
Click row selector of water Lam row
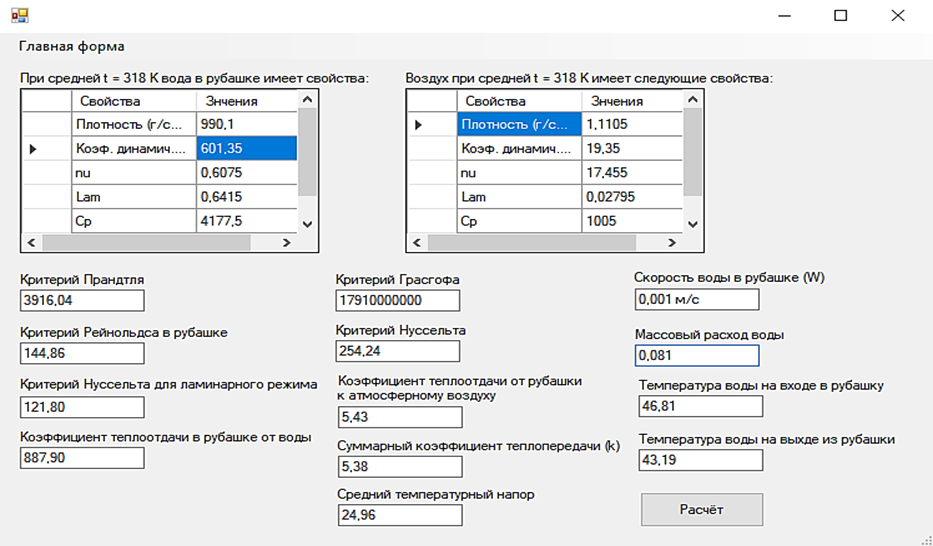[x=47, y=197]
